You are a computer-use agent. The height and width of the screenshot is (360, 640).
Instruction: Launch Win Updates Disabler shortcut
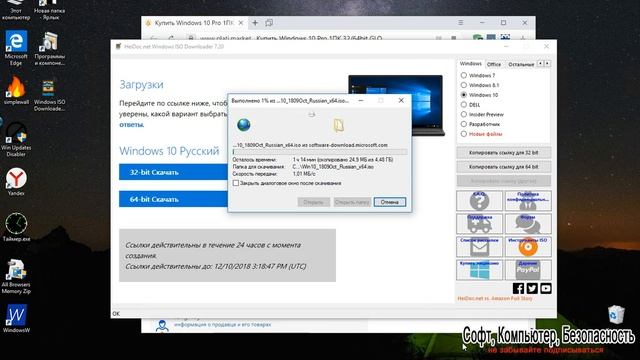pyautogui.click(x=16, y=139)
